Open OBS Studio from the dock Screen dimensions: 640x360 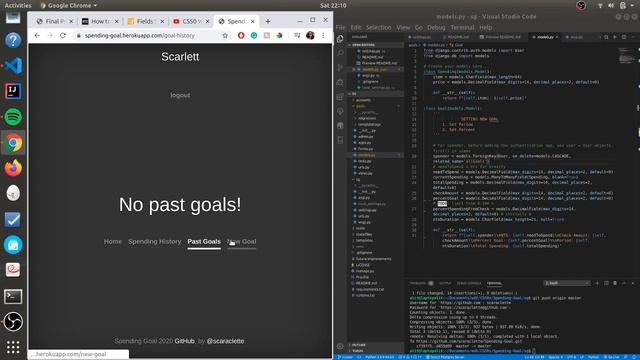13,321
